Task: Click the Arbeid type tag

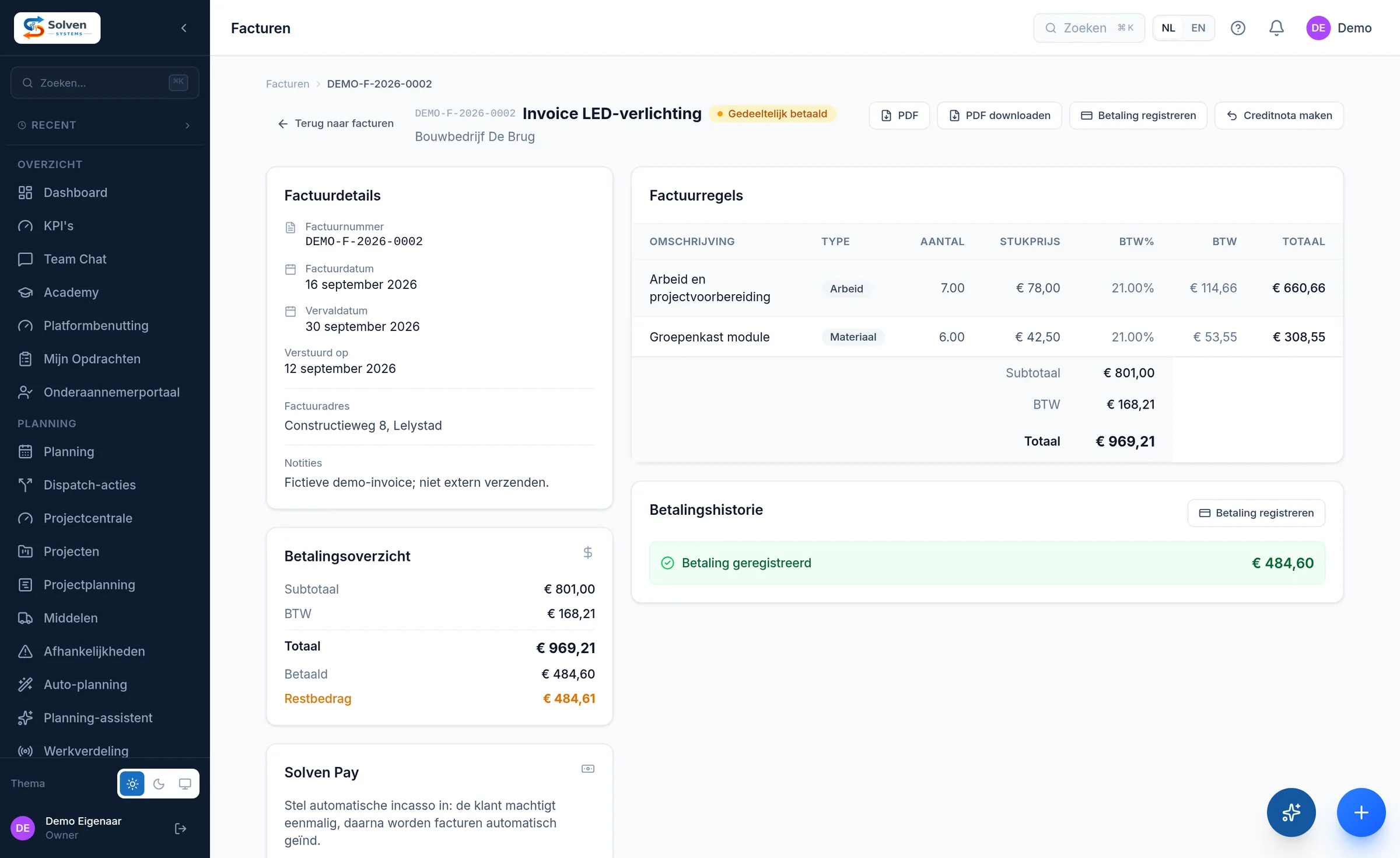Action: (x=846, y=289)
